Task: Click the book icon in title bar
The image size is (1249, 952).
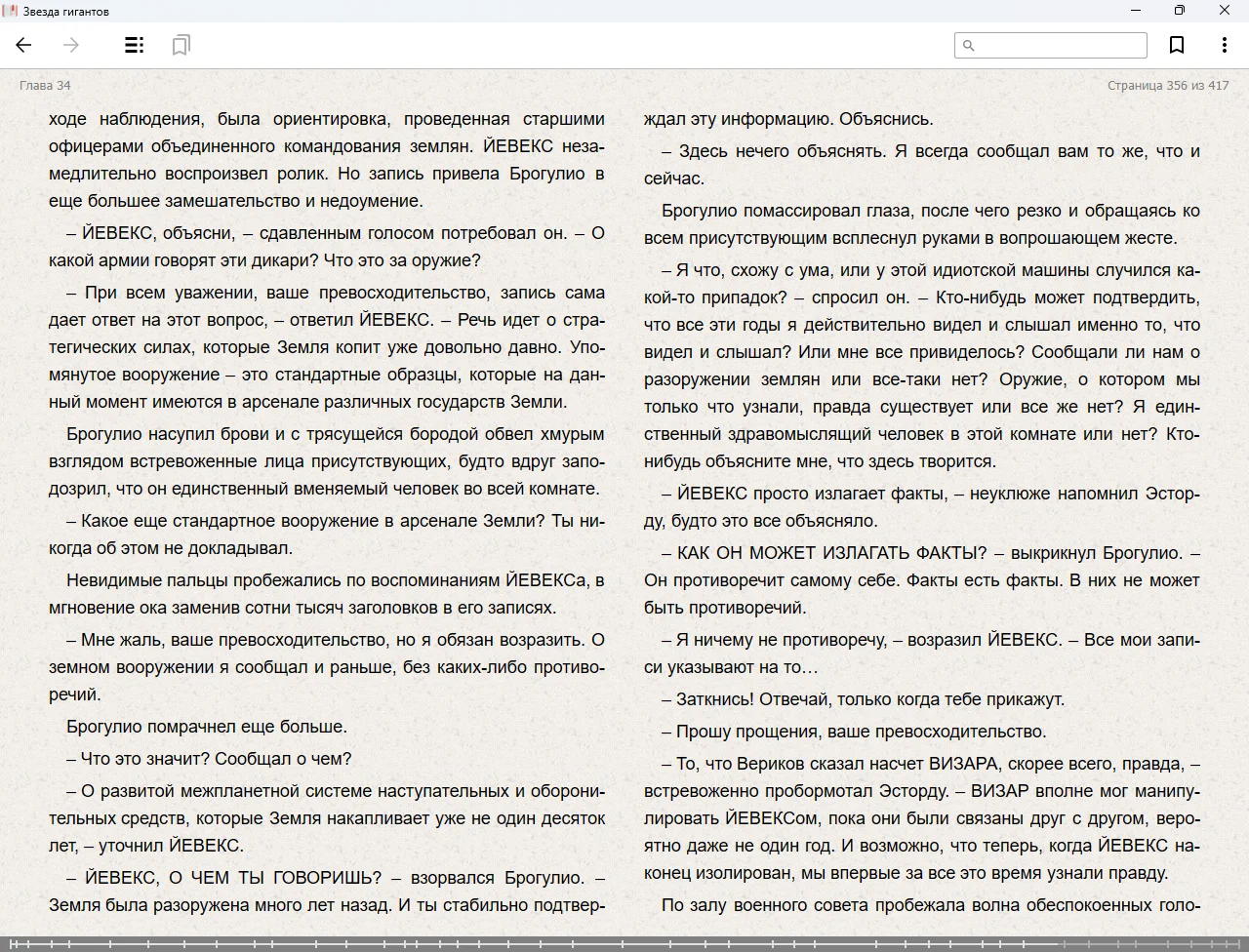Action: pos(11,11)
